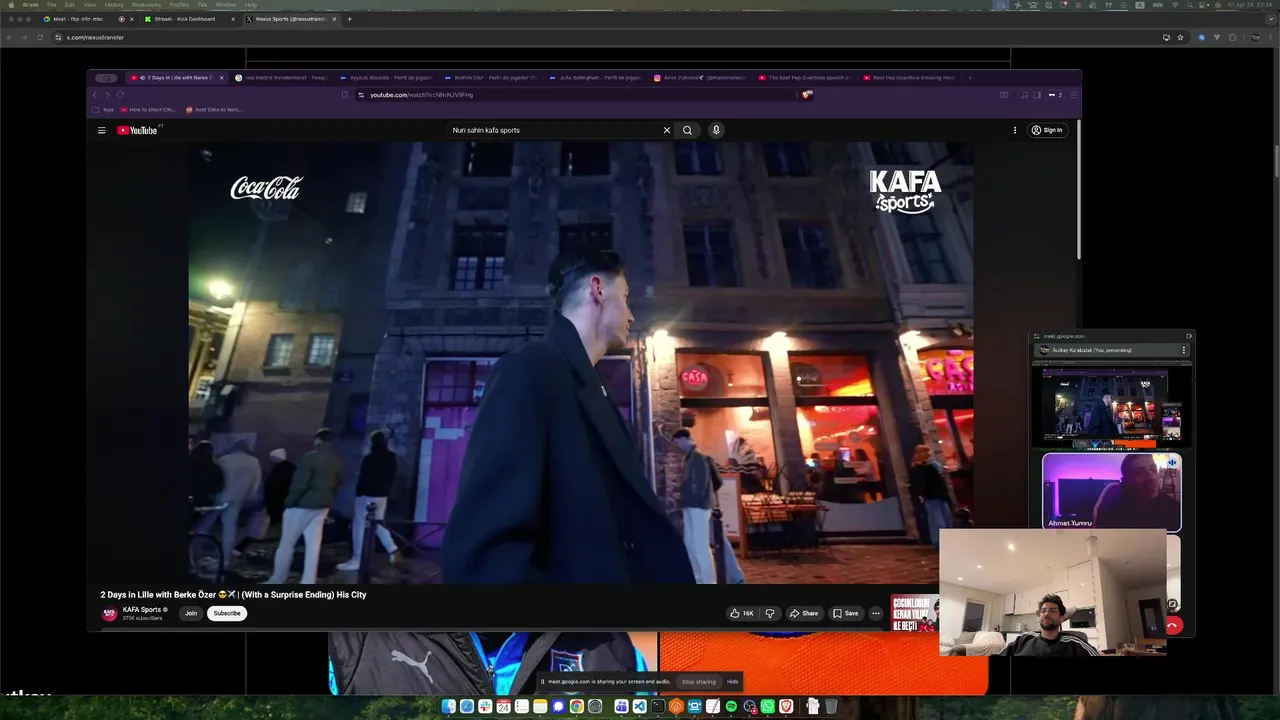
Task: Open the File menu in menu bar
Action: [x=51, y=5]
